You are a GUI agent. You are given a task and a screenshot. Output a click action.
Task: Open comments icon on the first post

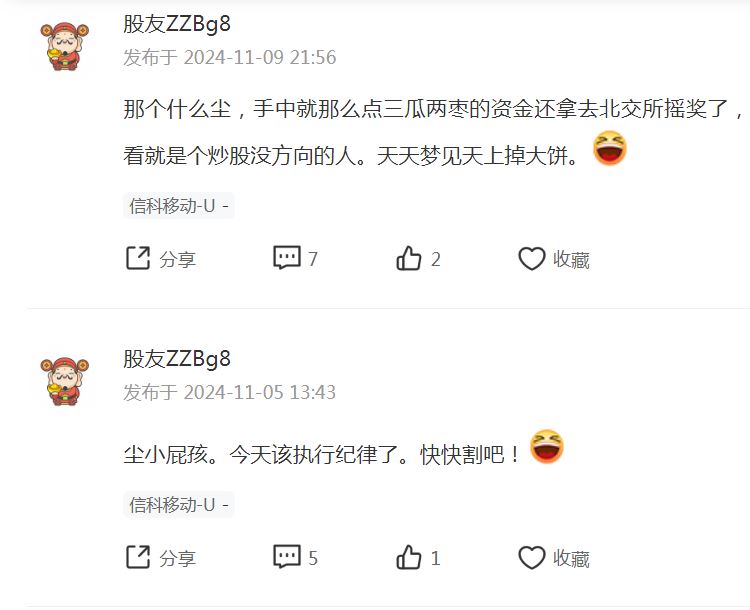(287, 258)
